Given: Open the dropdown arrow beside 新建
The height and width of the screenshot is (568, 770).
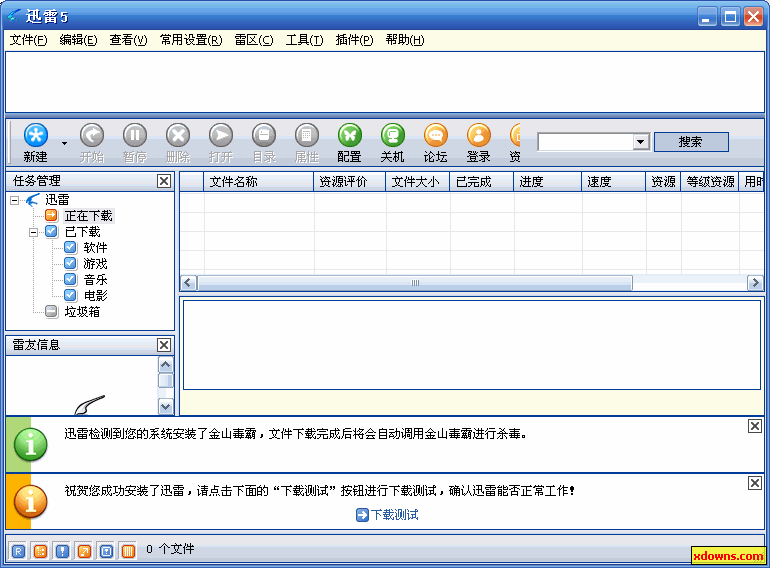Looking at the screenshot, I should point(64,143).
